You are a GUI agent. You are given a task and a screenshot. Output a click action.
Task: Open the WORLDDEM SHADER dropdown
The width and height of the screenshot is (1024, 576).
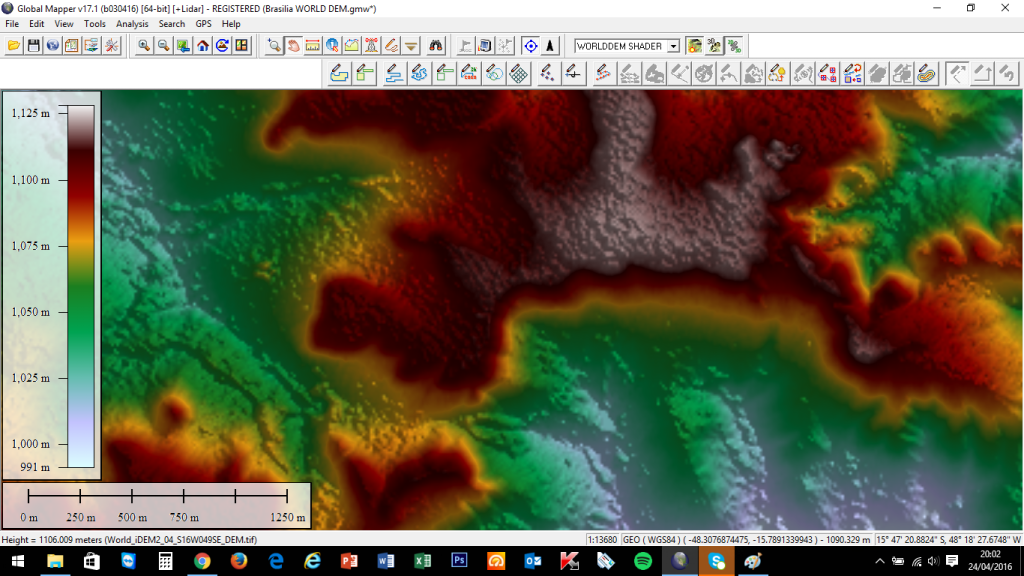[x=673, y=46]
